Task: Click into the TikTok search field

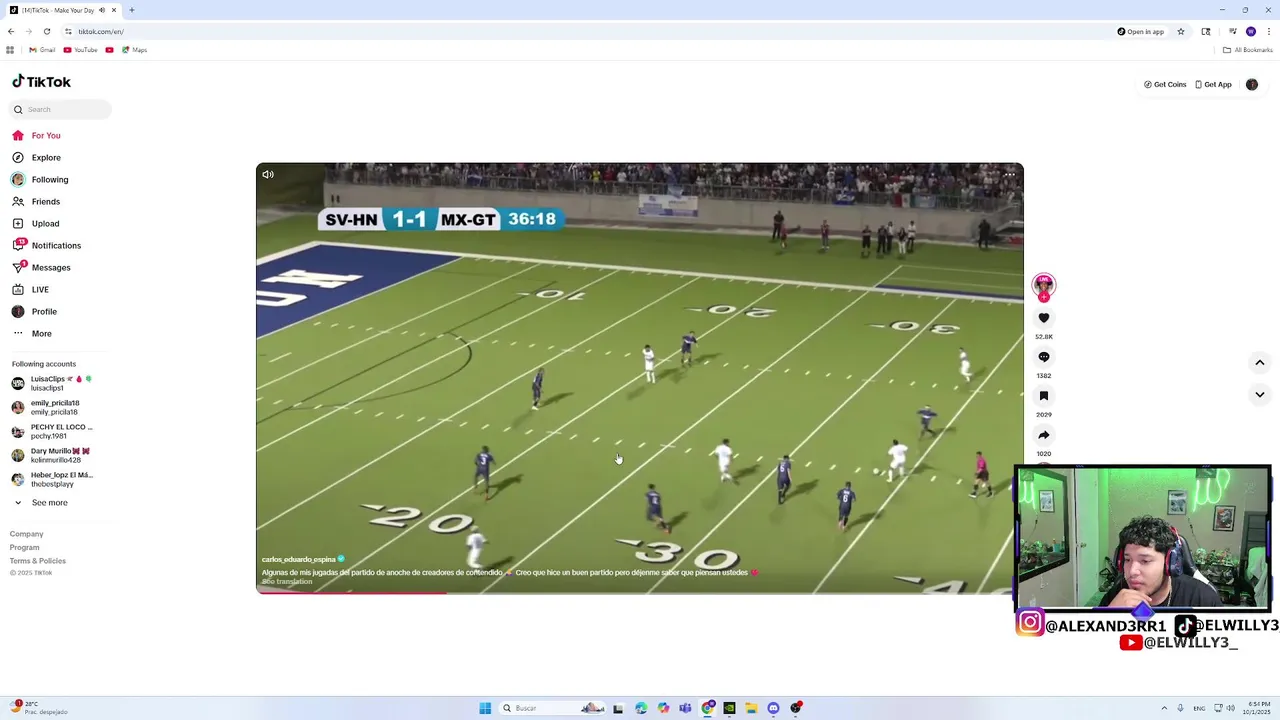Action: (62, 109)
